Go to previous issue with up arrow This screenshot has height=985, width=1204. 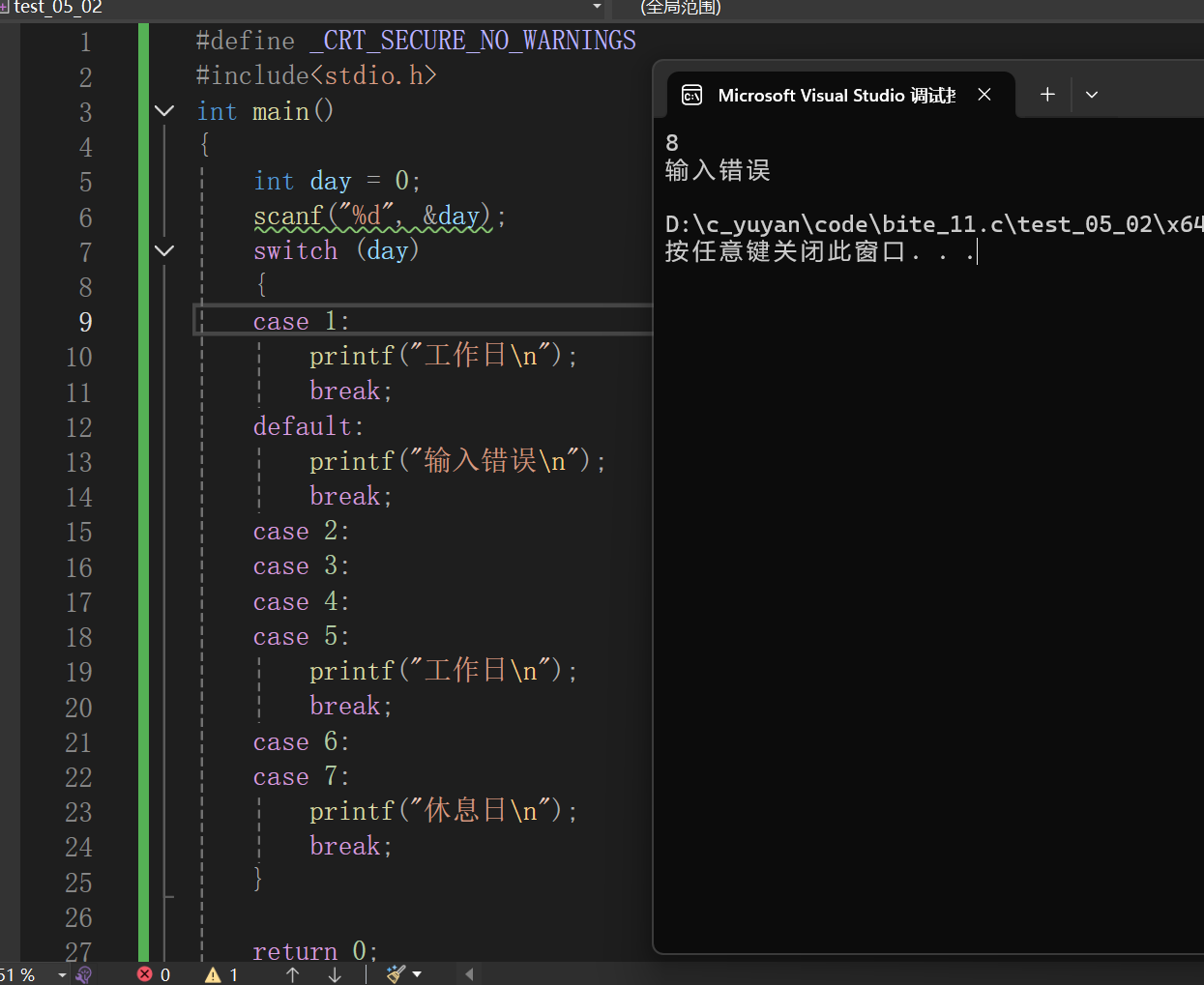point(293,974)
